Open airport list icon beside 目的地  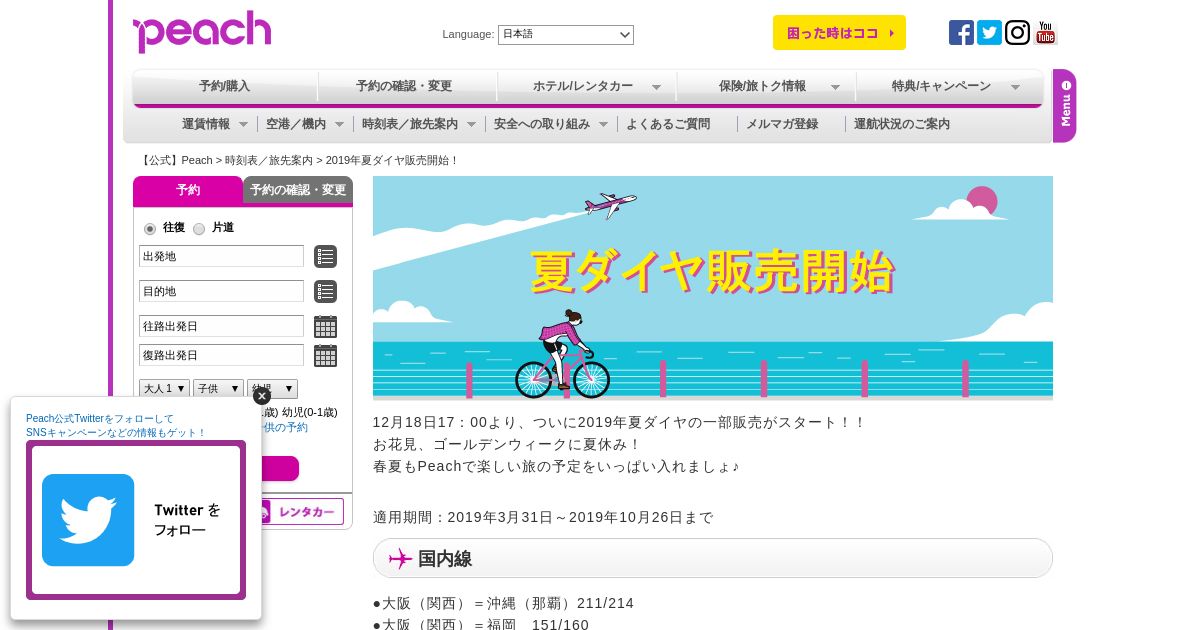tap(325, 291)
